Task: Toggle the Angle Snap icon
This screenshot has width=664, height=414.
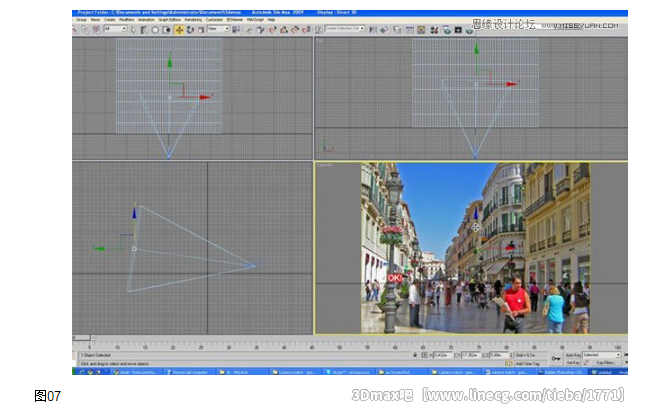Action: pyautogui.click(x=283, y=30)
